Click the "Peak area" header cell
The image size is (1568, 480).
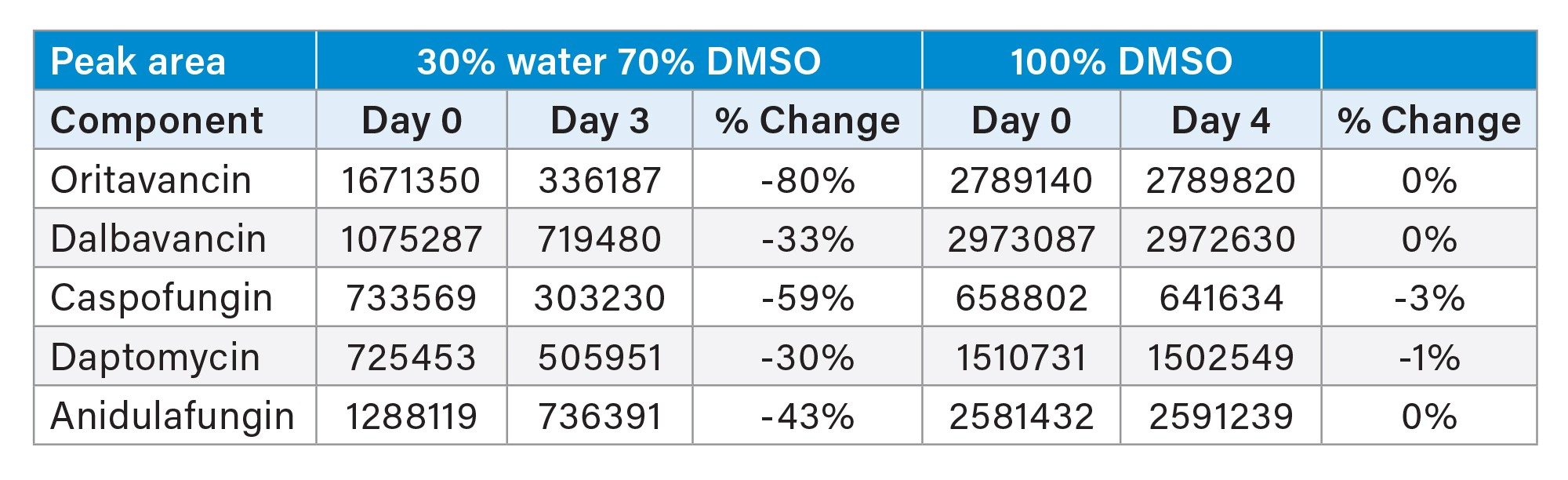(x=138, y=61)
